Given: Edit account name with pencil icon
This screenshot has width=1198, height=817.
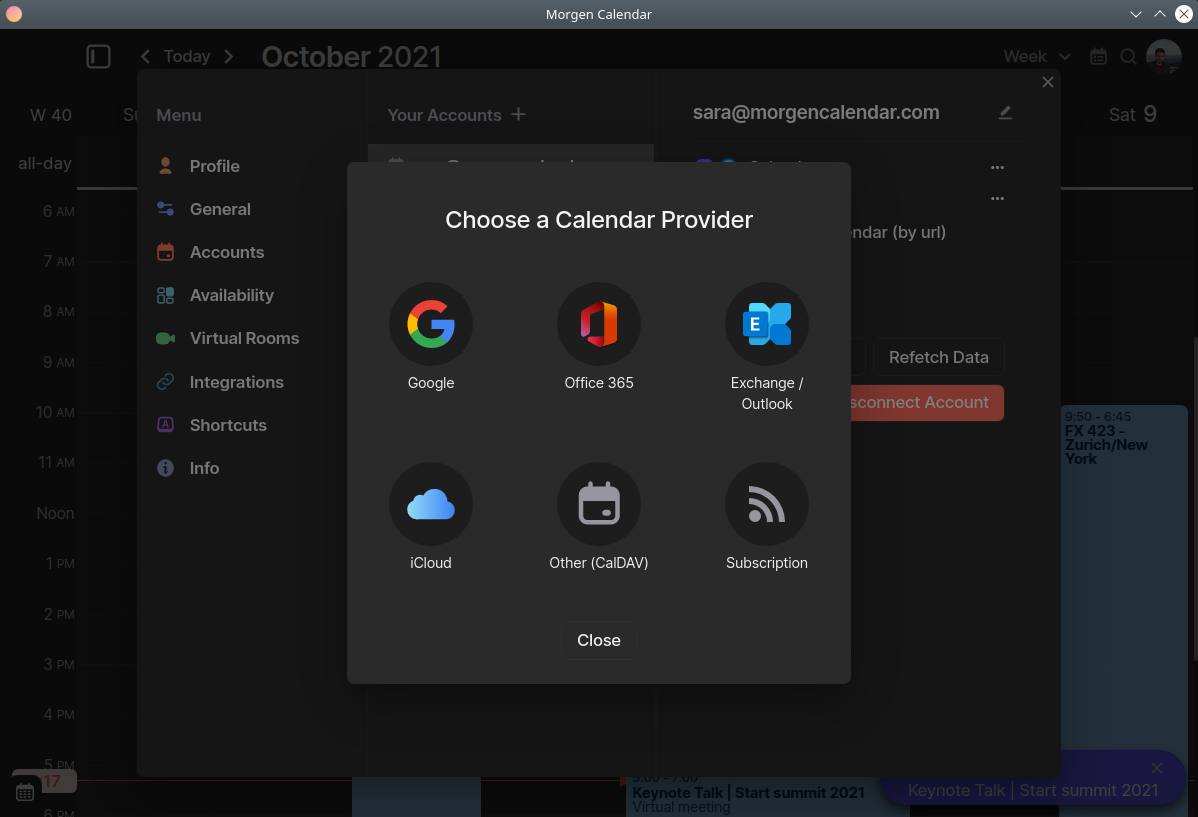Looking at the screenshot, I should pos(1005,113).
